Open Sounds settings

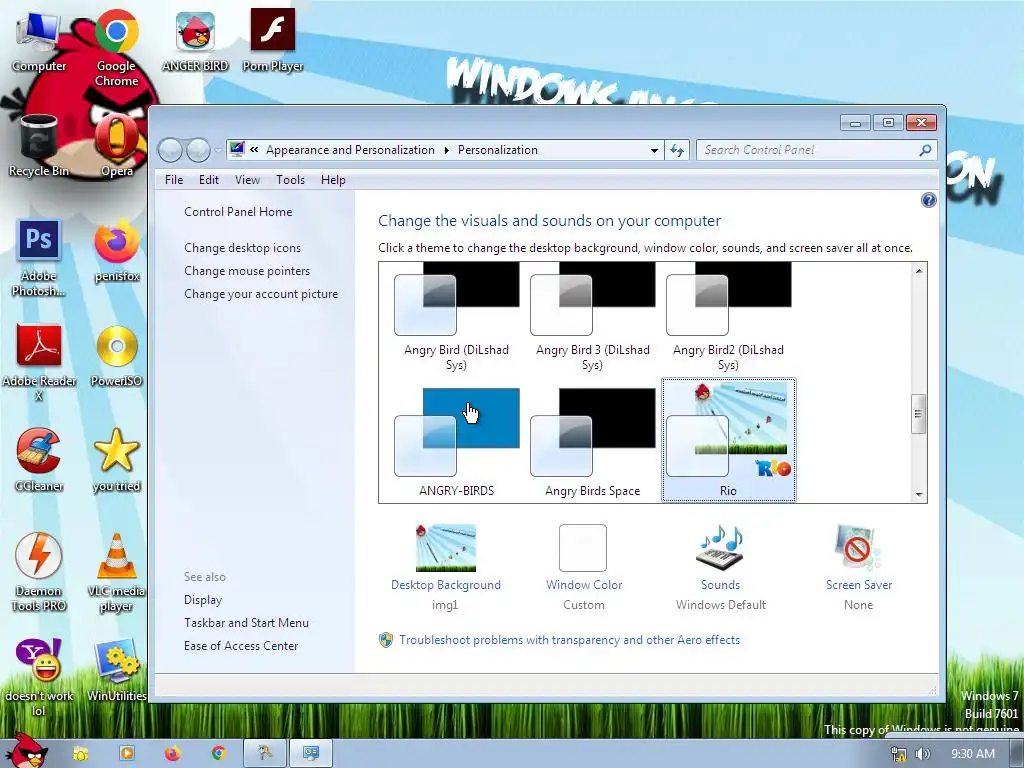click(720, 568)
